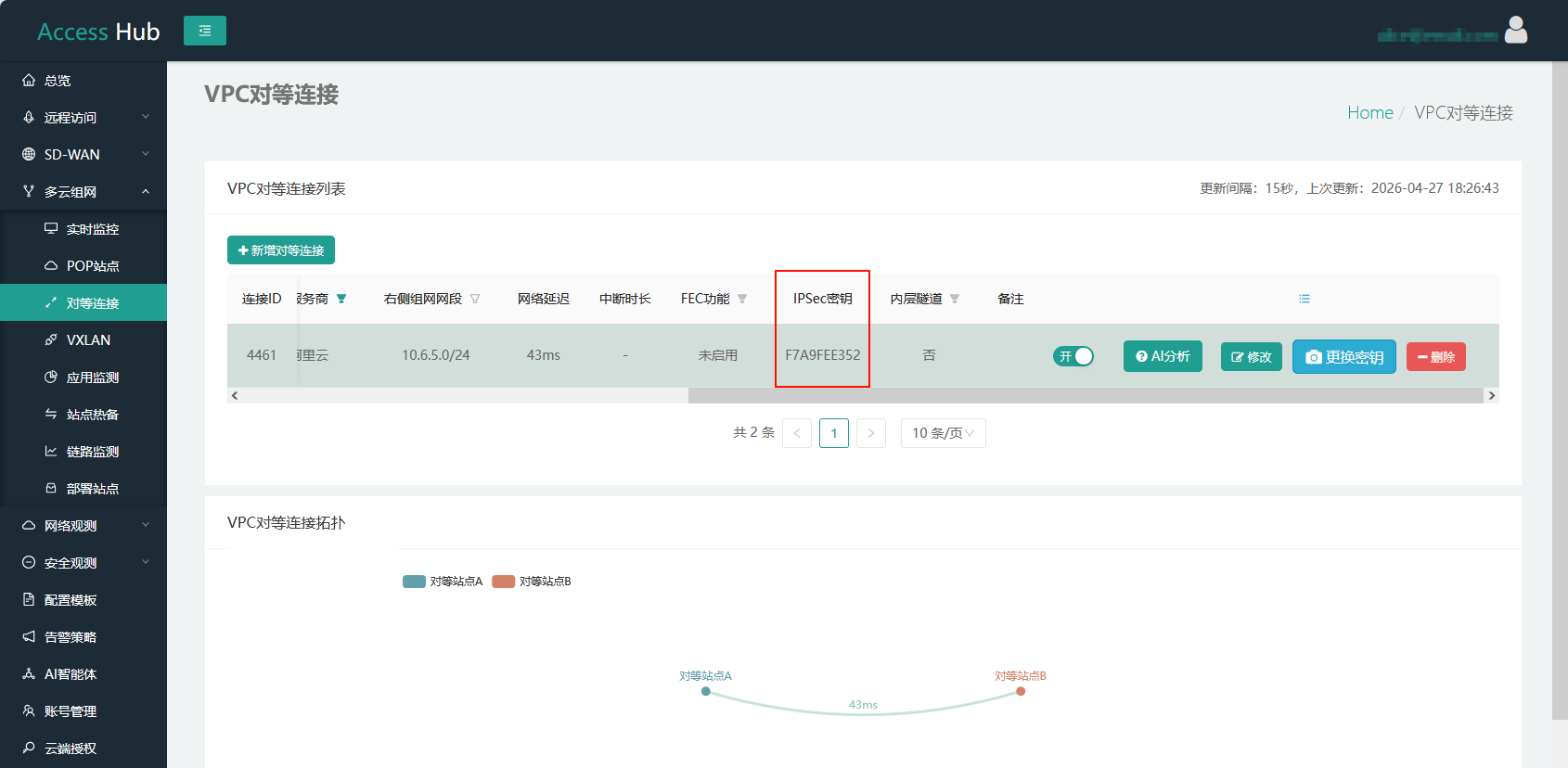
Task: Go to next page arrow
Action: coord(871,433)
